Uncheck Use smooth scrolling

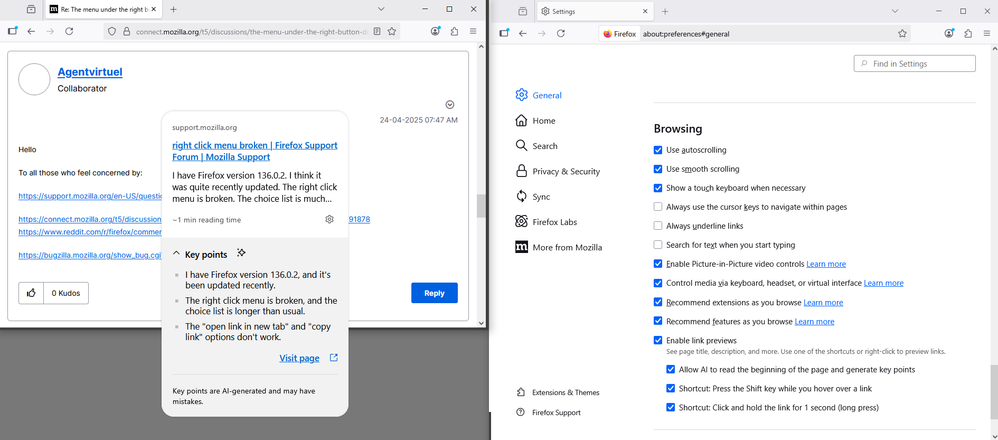[x=658, y=169]
